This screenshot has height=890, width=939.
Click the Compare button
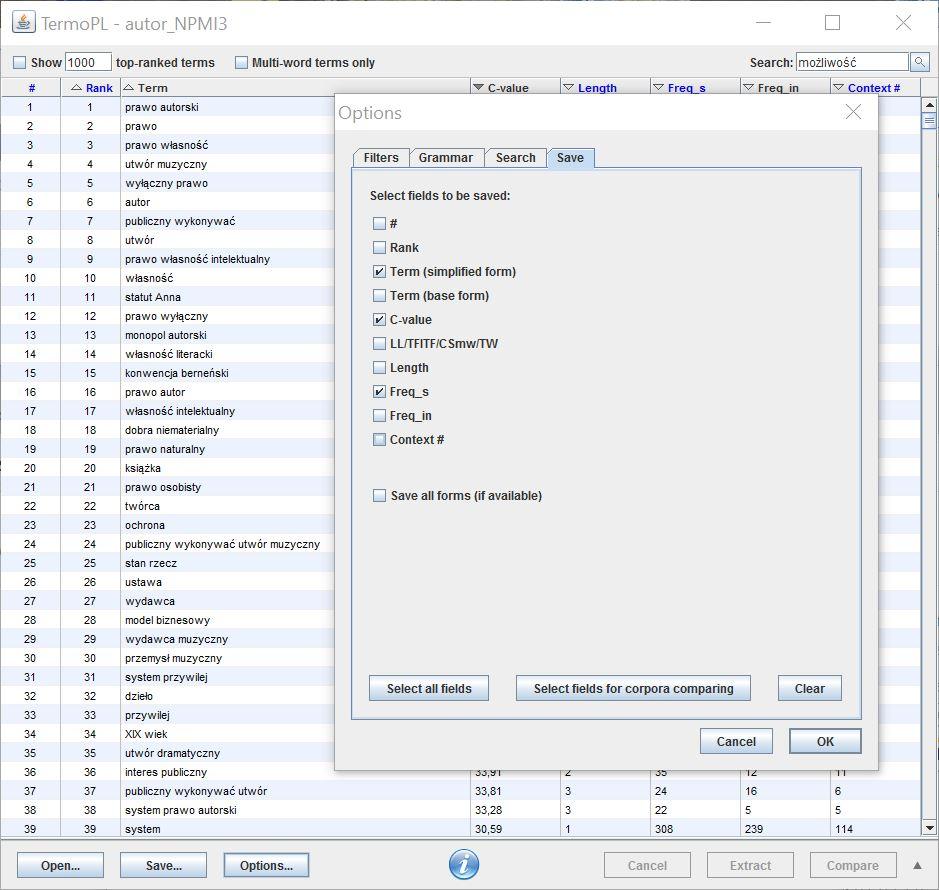853,865
